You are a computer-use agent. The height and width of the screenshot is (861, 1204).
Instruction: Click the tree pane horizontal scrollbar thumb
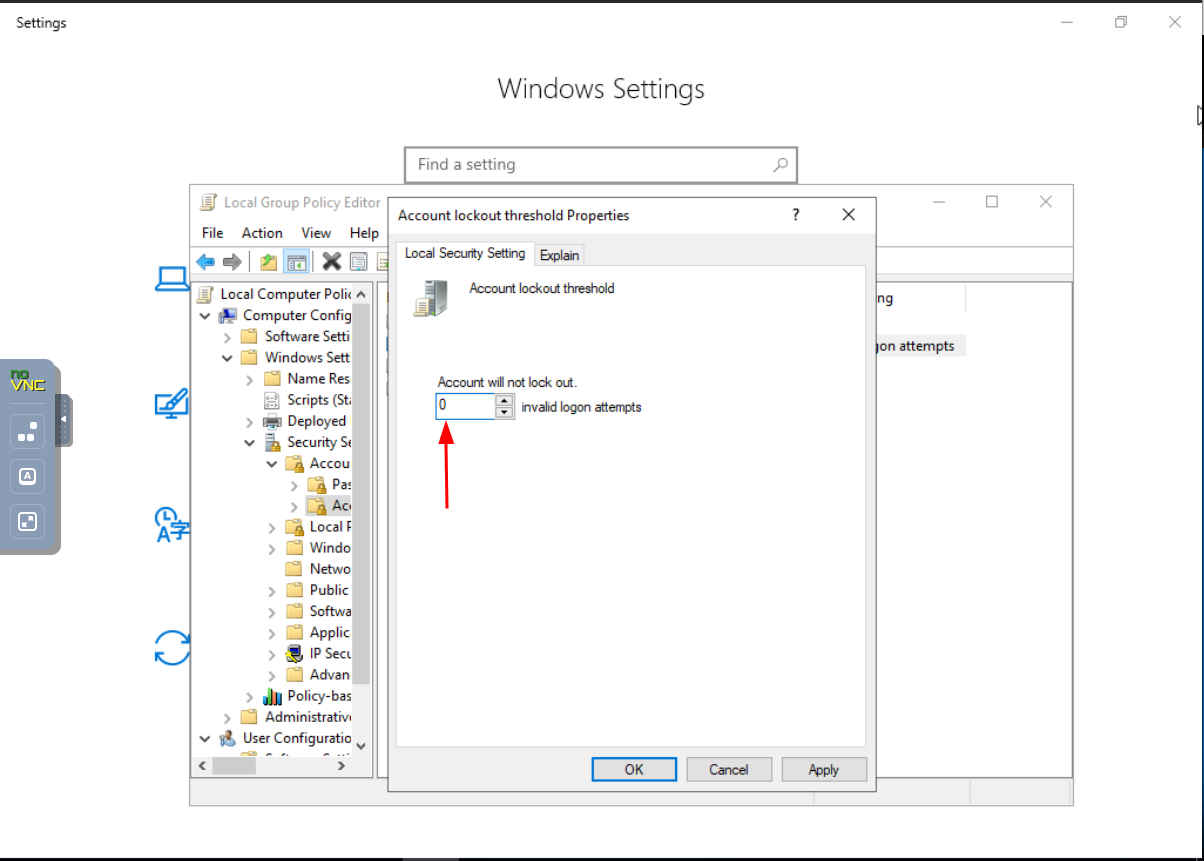coord(235,766)
